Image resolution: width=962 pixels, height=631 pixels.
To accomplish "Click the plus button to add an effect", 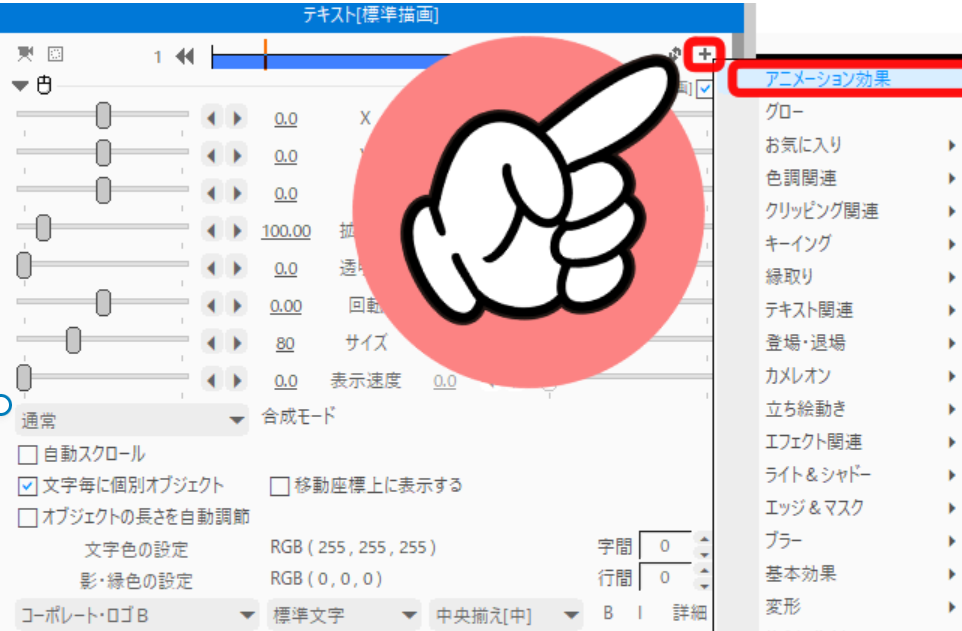I will pyautogui.click(x=704, y=54).
